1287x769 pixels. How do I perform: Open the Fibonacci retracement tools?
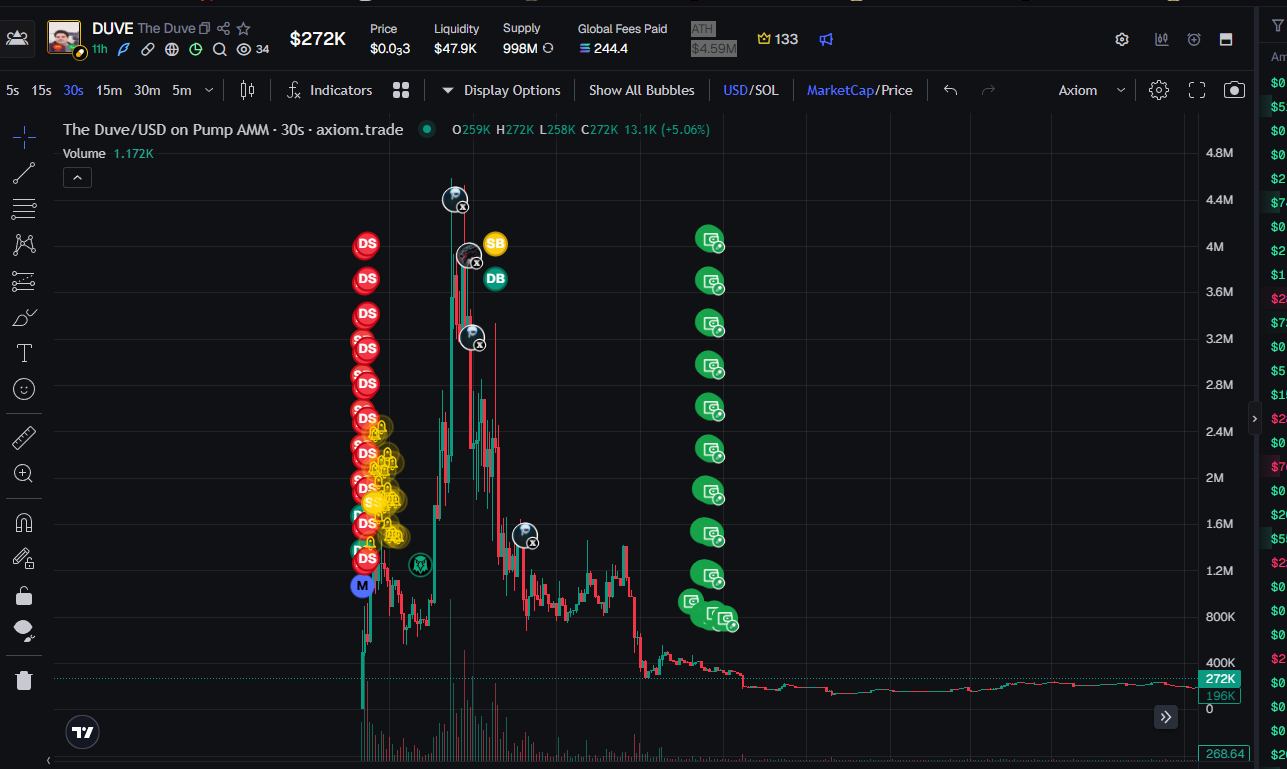(x=24, y=209)
